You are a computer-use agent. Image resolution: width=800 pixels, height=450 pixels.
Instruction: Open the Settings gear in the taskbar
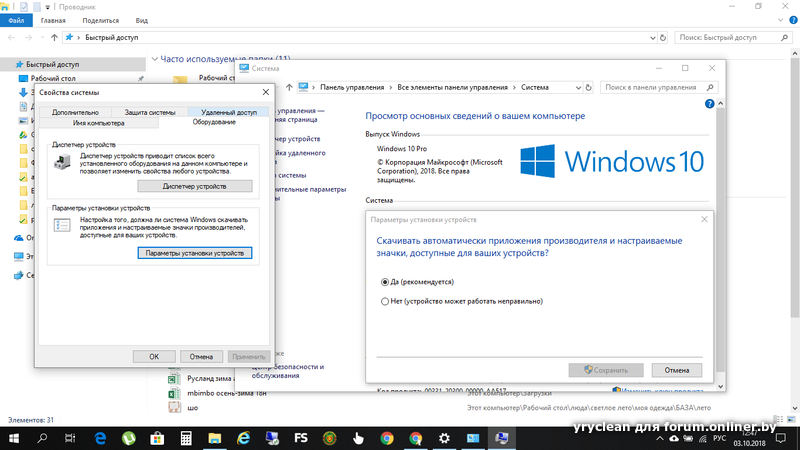point(445,438)
